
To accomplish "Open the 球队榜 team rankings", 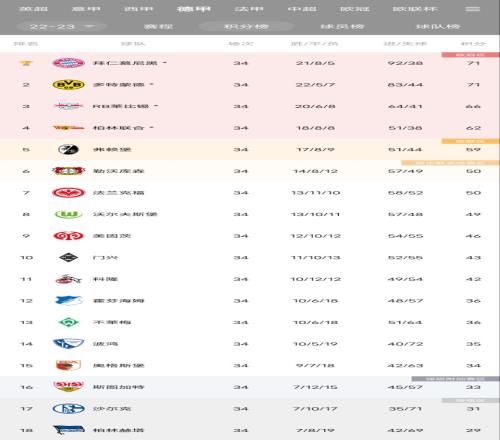I will pos(438,27).
